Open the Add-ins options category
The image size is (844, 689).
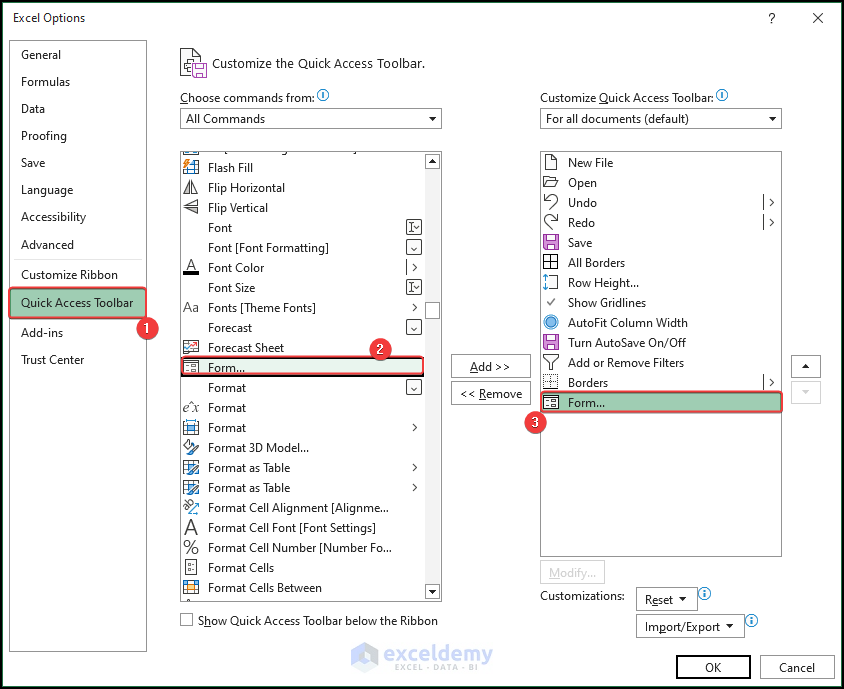(x=42, y=333)
